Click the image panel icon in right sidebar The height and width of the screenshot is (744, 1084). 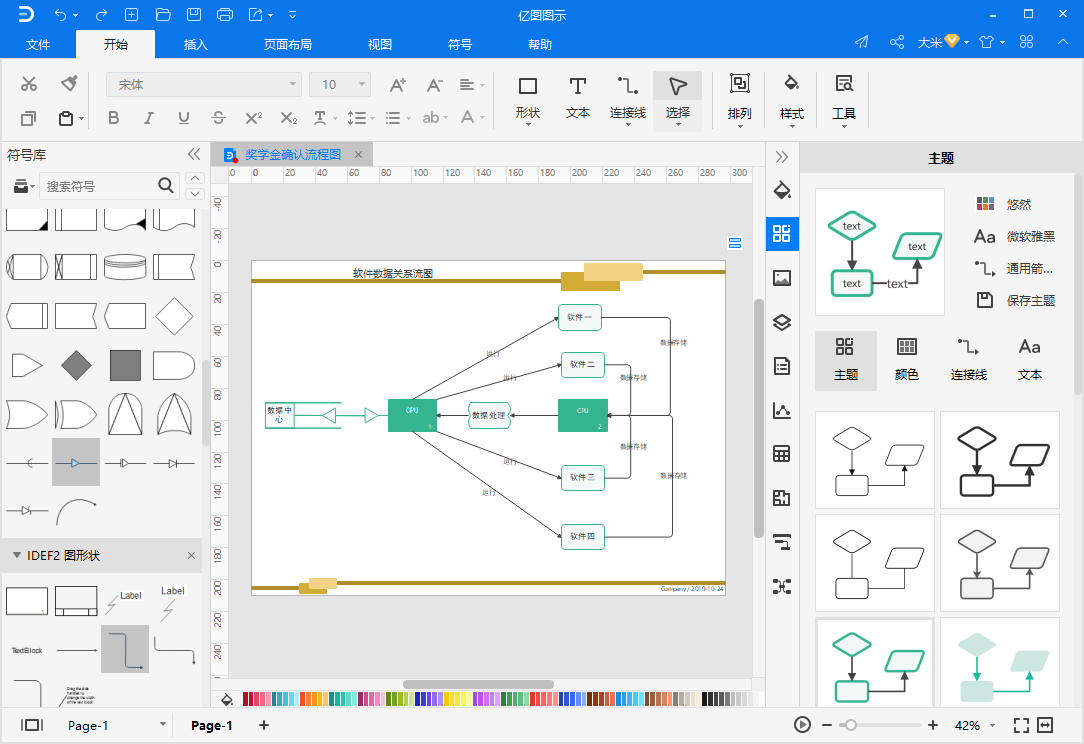(782, 278)
